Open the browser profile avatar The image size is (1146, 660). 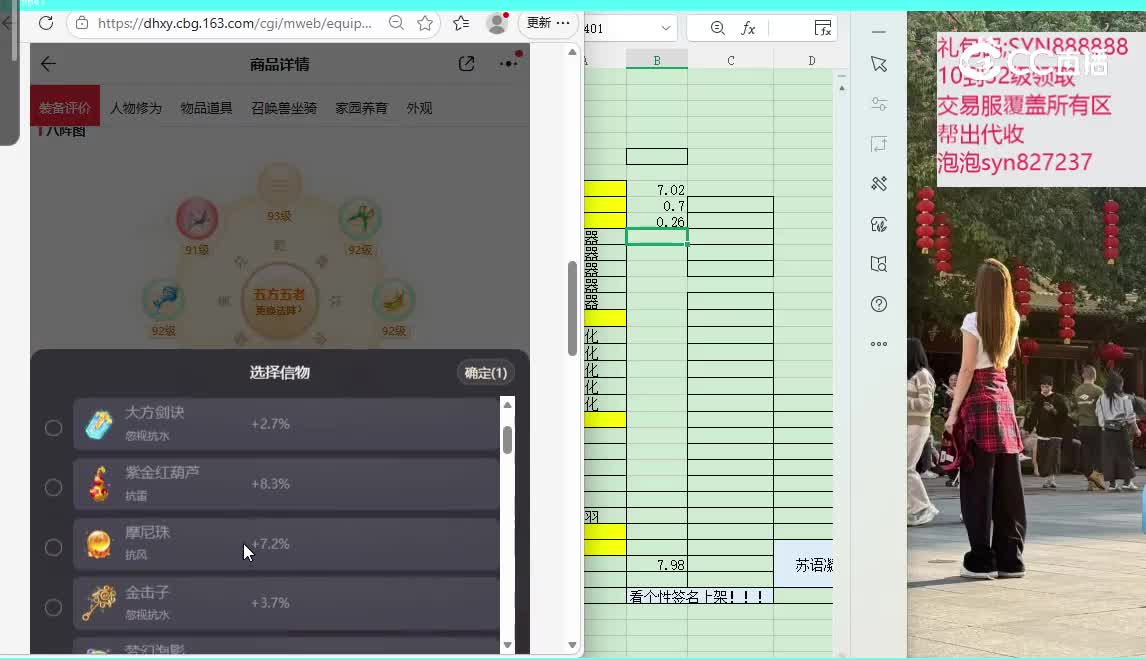(497, 23)
